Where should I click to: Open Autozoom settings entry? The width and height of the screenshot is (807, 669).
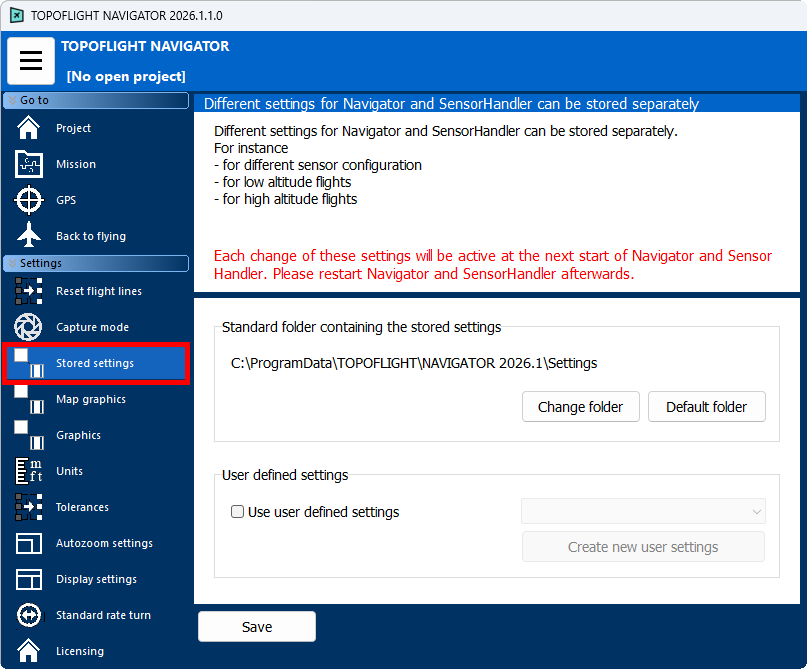click(104, 543)
